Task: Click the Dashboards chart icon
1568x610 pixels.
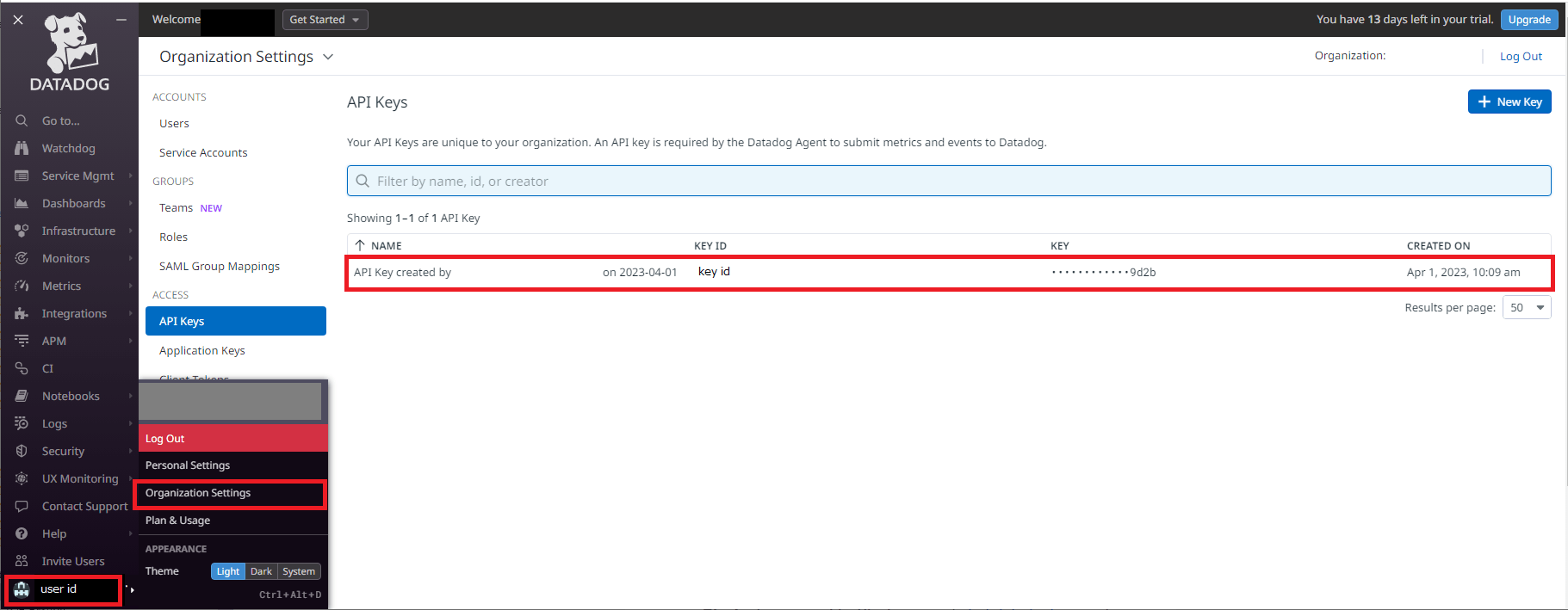Action: 22,203
